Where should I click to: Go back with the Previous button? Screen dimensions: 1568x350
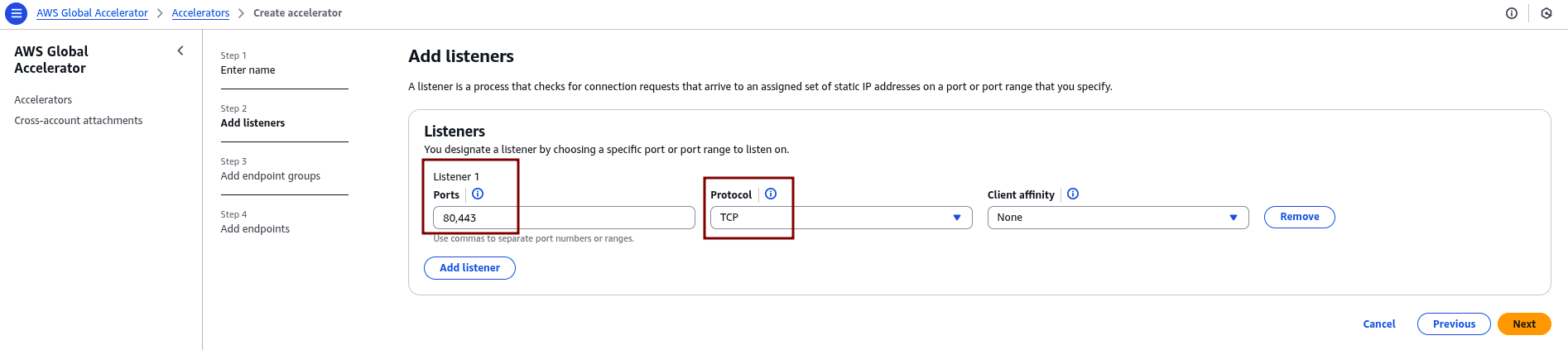(1453, 324)
